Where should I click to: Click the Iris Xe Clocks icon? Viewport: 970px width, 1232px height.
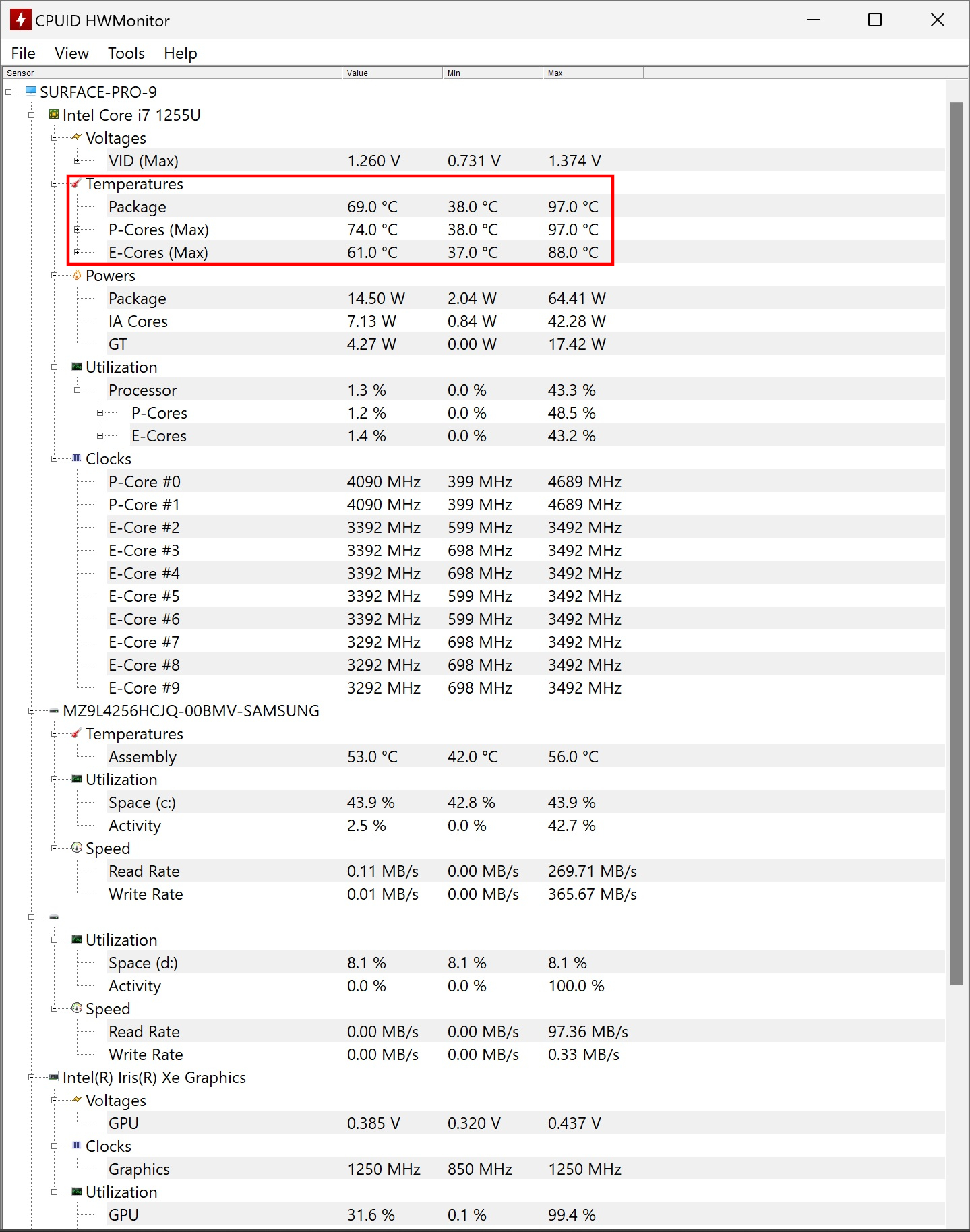(x=77, y=1145)
